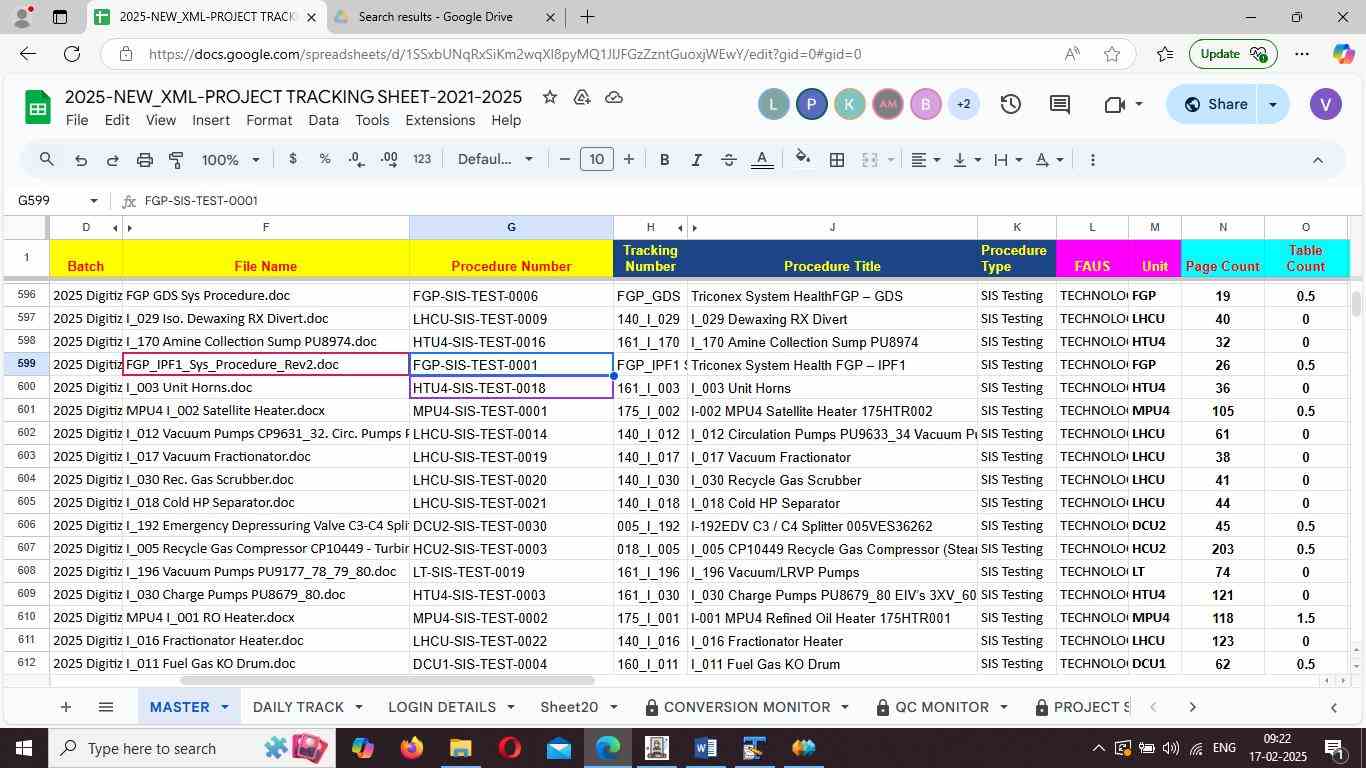The image size is (1366, 768).
Task: Select column G header
Action: [511, 228]
